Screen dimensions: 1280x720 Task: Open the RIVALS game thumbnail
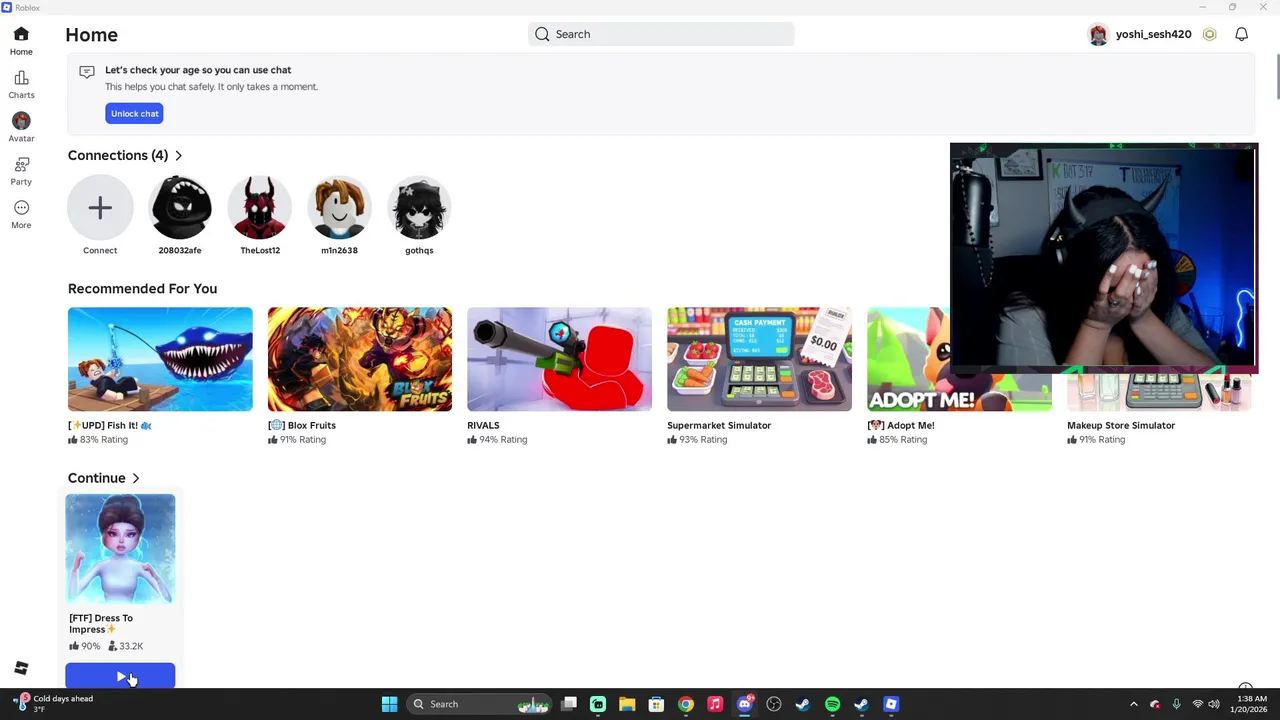tap(559, 359)
